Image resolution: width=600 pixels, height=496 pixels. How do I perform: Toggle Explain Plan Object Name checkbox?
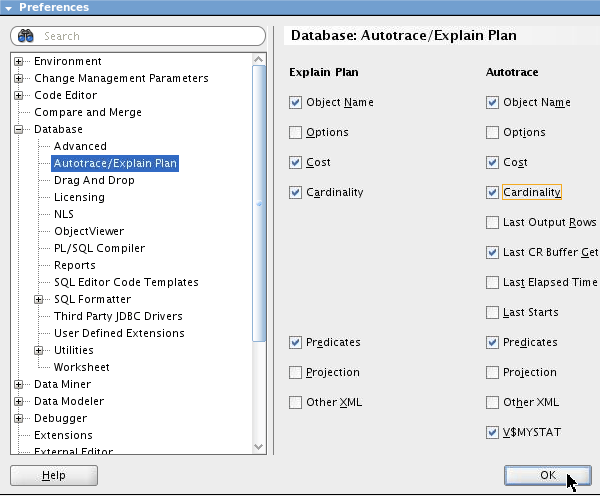click(x=295, y=102)
